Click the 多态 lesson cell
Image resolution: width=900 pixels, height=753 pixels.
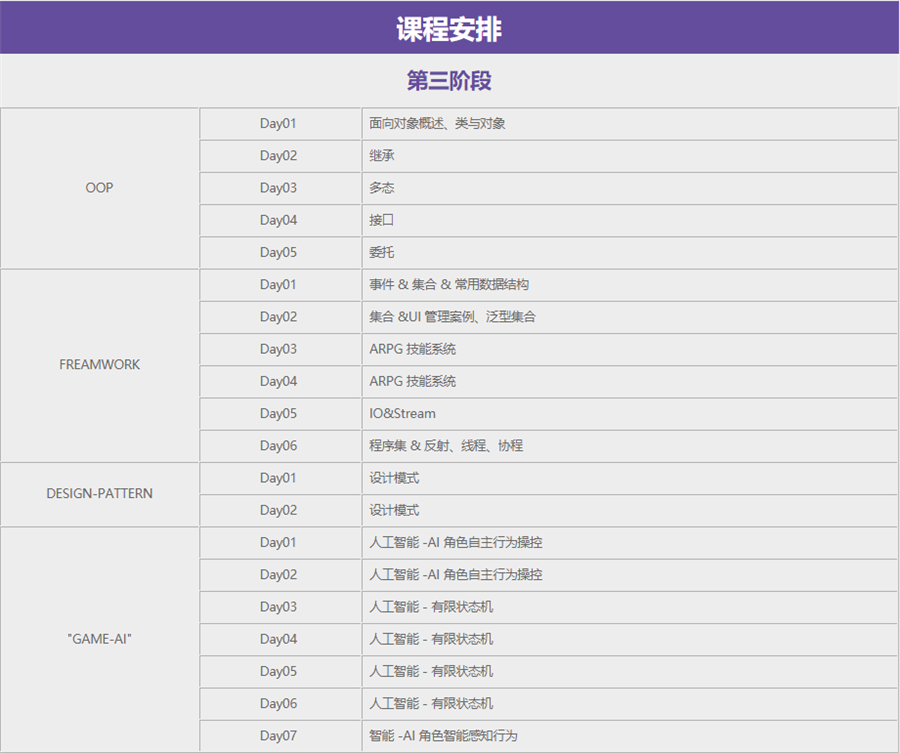pyautogui.click(x=381, y=188)
